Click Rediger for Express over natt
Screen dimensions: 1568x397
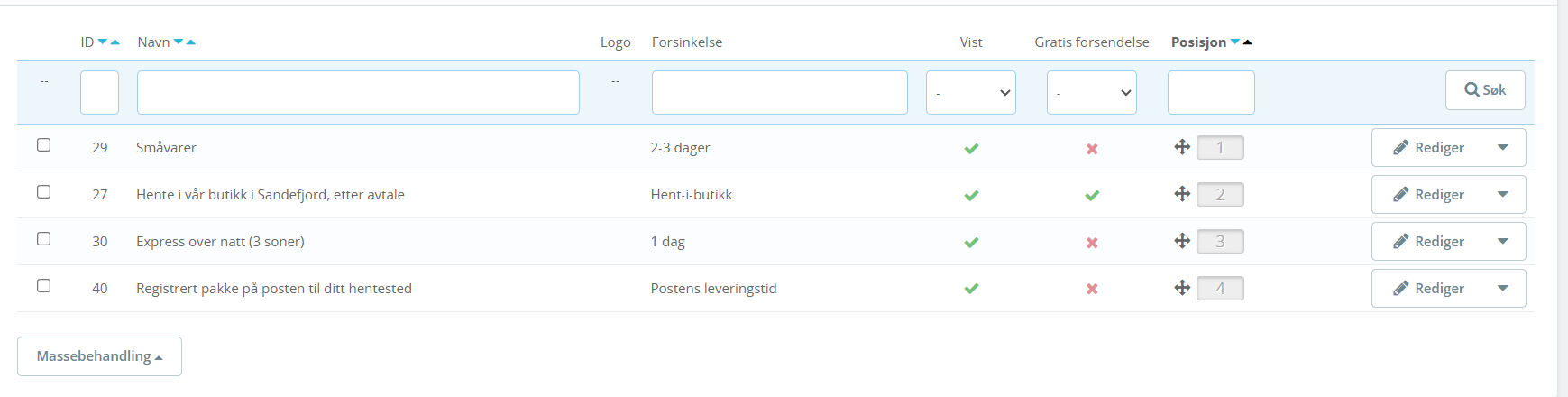1428,242
